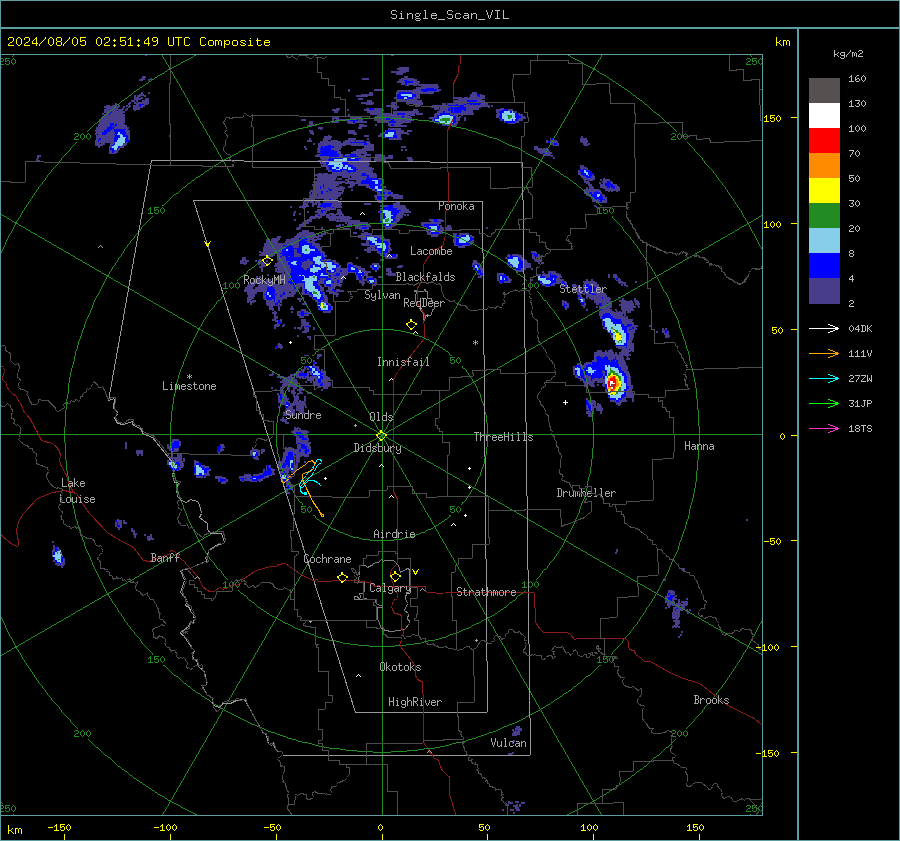The image size is (900, 841).
Task: Click the HighRiver city label
Action: point(415,702)
